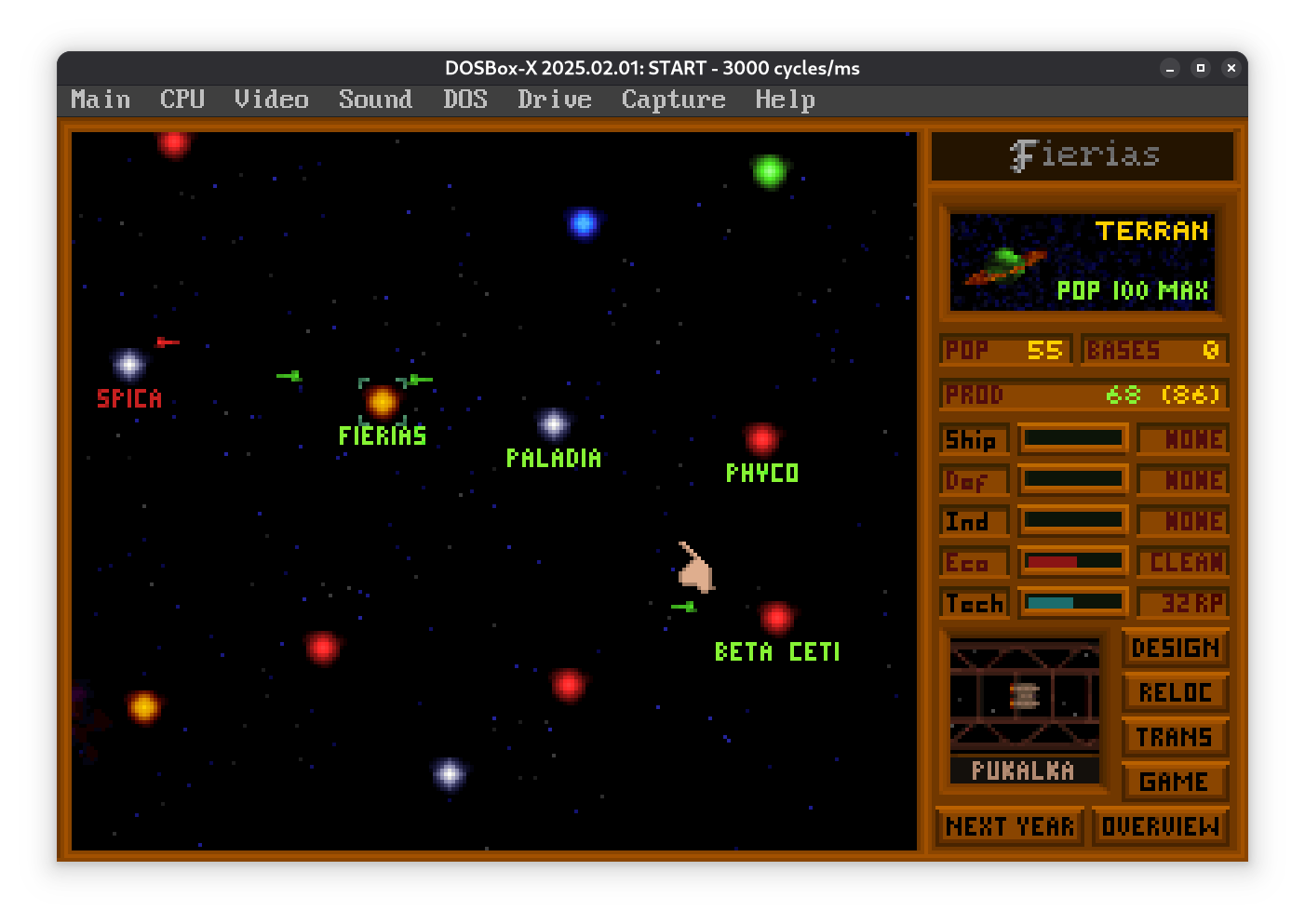This screenshot has height=924, width=1305.
Task: Open the Capture menu
Action: (x=673, y=100)
